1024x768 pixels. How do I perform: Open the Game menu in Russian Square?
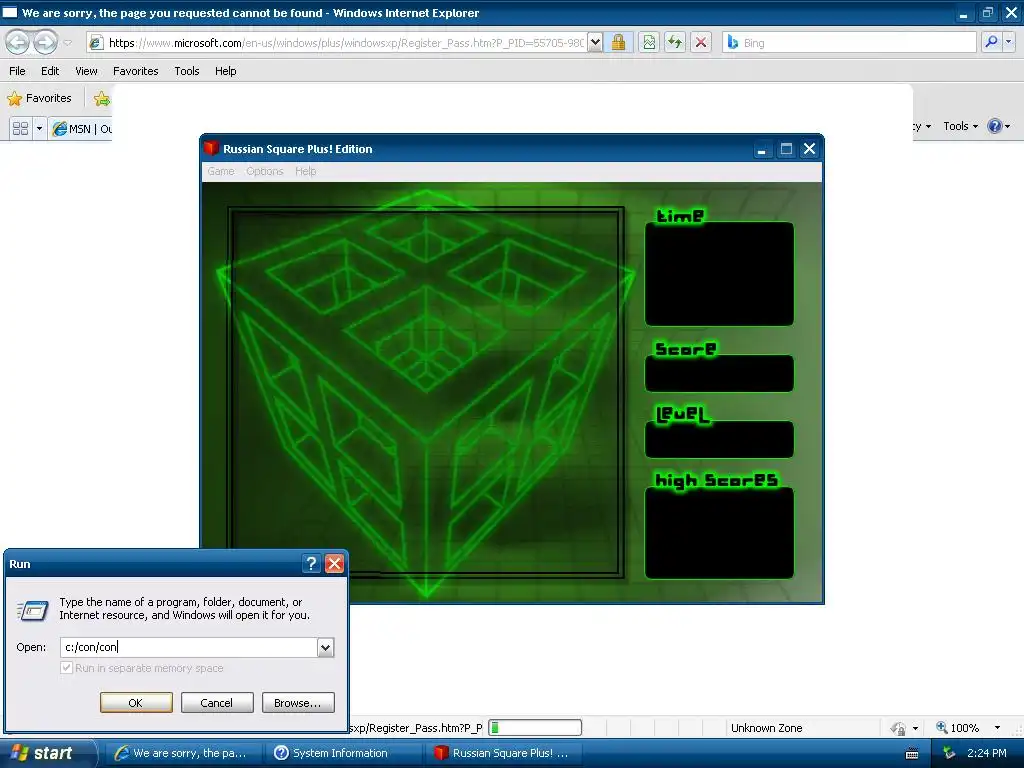[221, 171]
